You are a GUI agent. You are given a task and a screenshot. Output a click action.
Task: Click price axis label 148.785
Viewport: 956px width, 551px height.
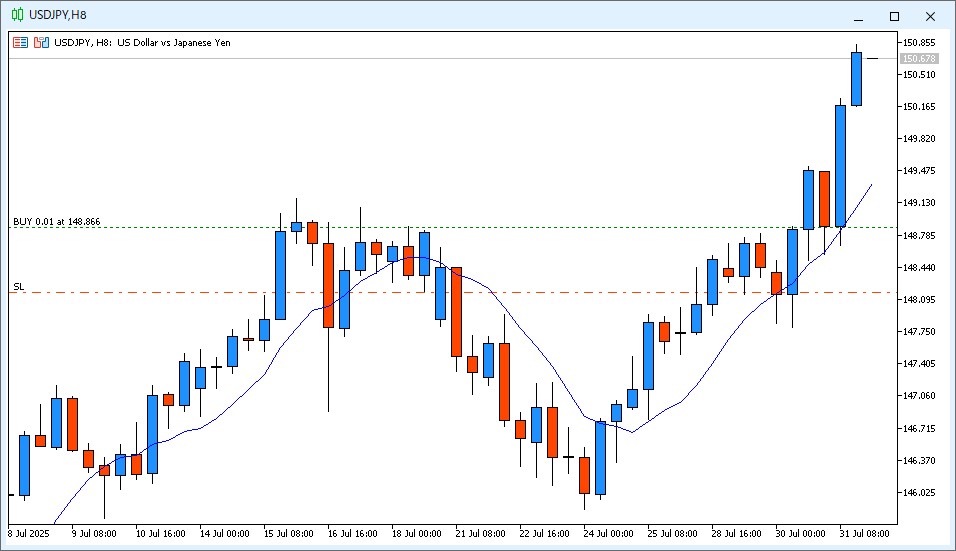click(x=919, y=235)
